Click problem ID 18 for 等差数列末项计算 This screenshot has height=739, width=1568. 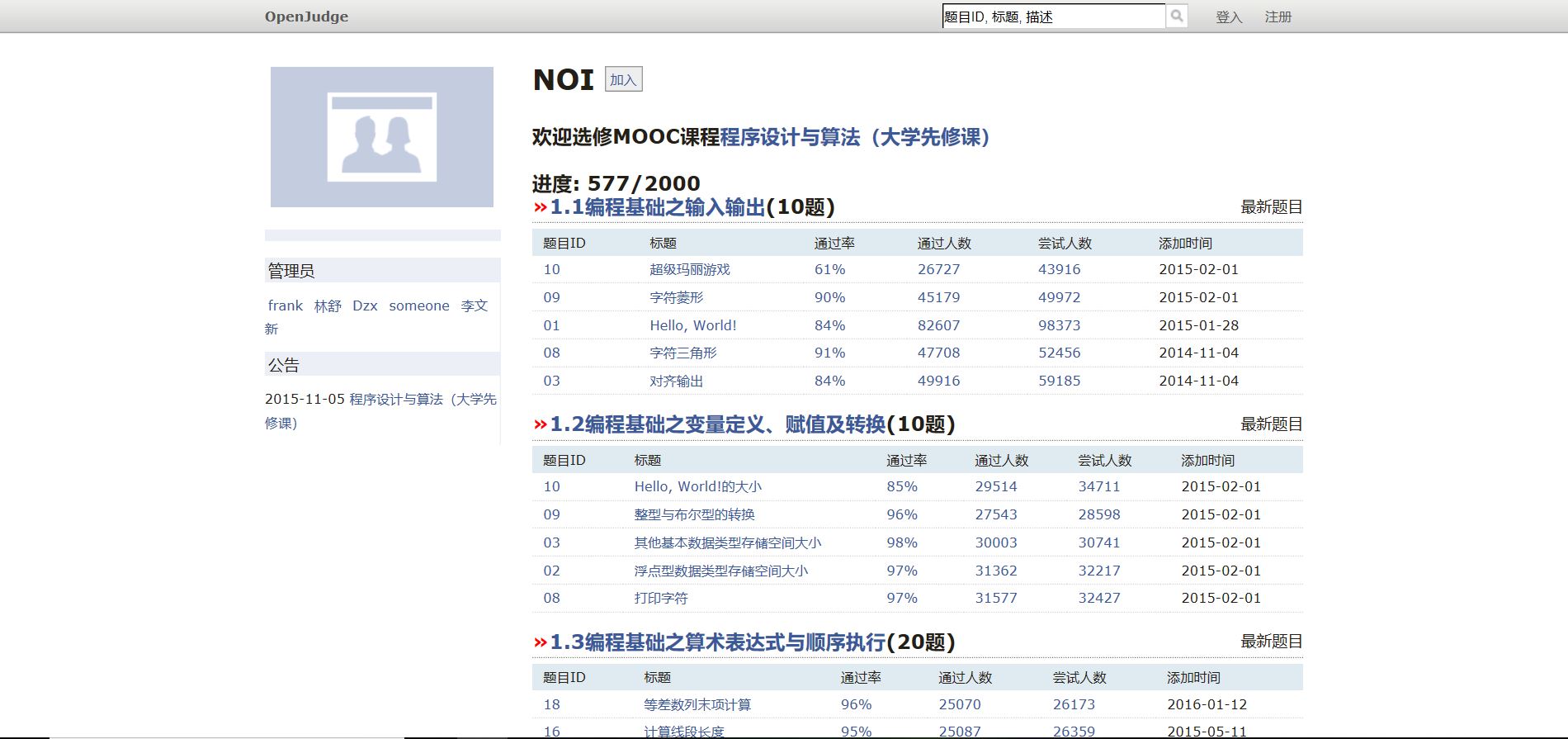click(551, 704)
